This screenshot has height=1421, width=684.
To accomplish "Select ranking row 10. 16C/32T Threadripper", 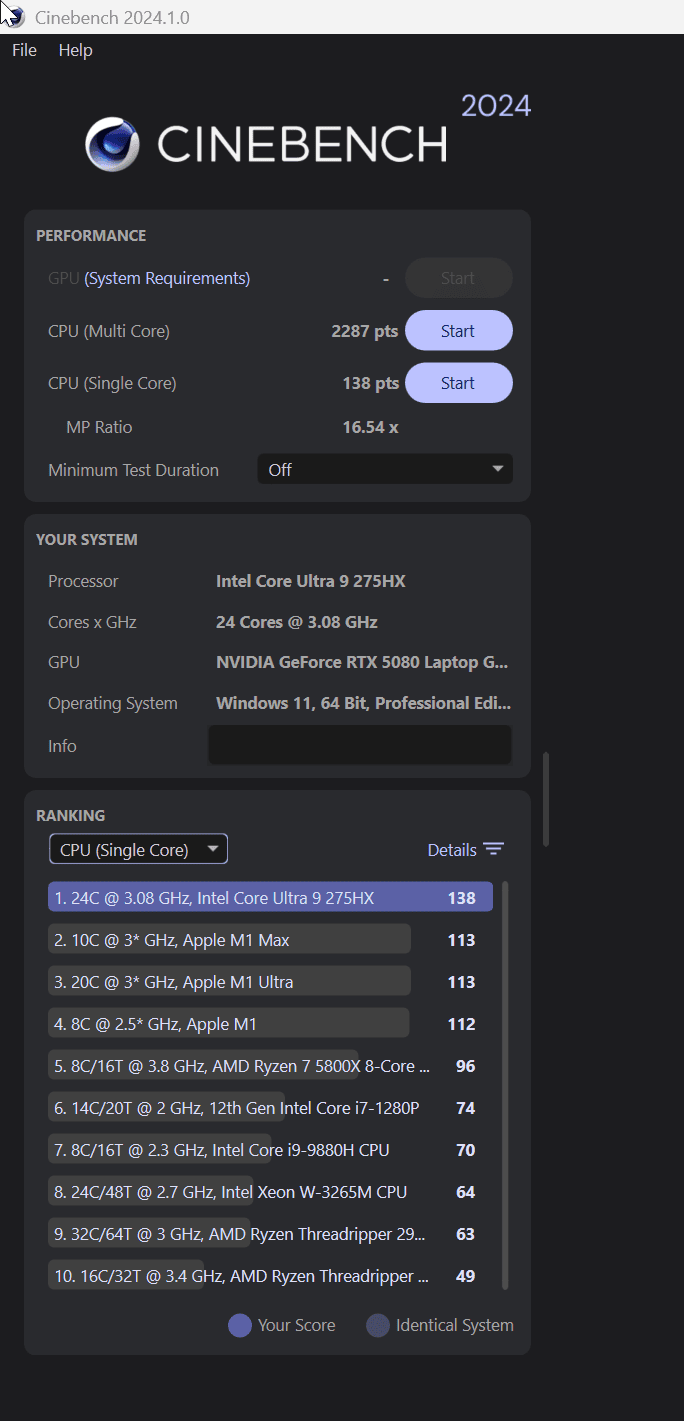I will pyautogui.click(x=270, y=1275).
